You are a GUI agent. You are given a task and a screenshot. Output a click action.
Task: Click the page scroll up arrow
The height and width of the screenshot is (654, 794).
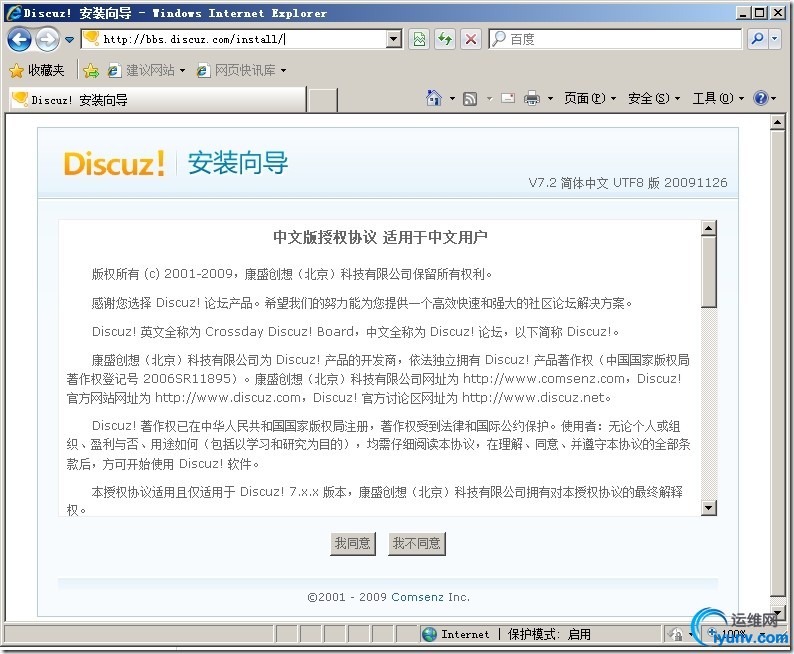pyautogui.click(x=777, y=122)
